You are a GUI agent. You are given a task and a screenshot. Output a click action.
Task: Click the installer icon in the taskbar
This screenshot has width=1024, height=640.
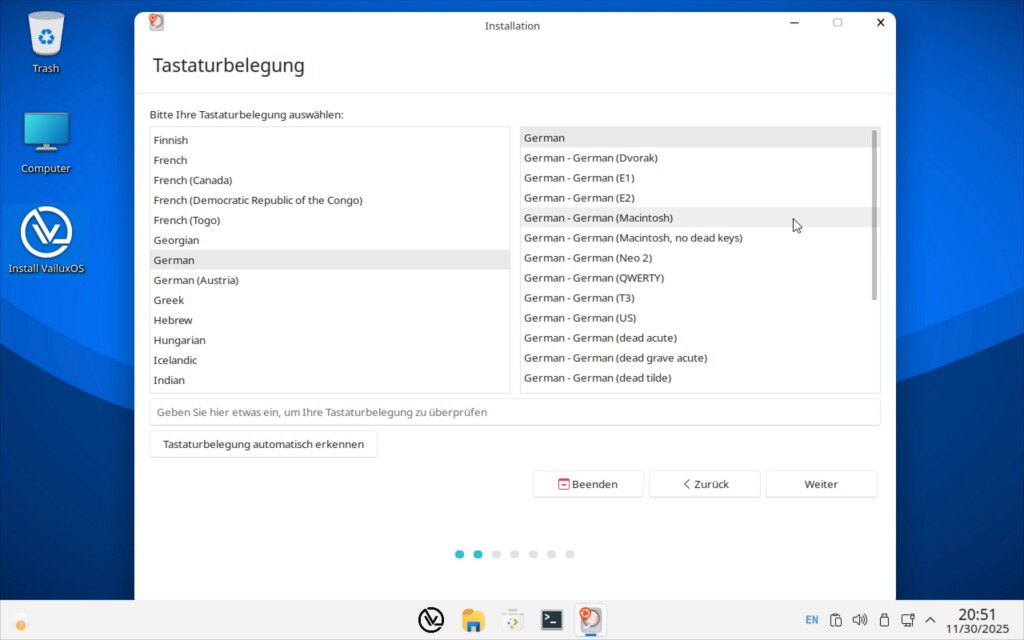(592, 620)
